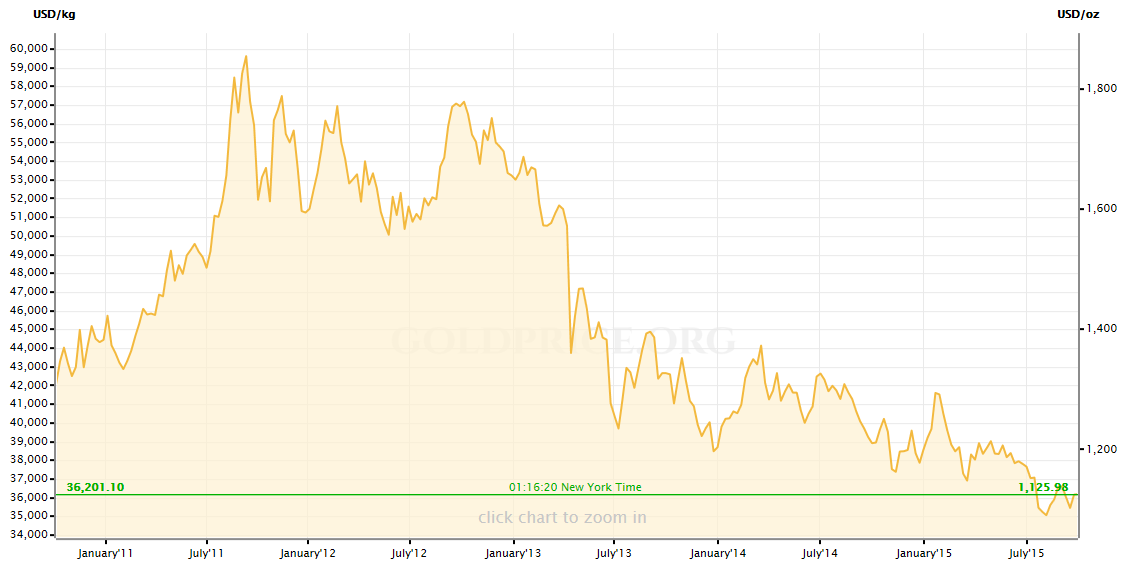Click the USD/oz axis title

coord(1077,14)
